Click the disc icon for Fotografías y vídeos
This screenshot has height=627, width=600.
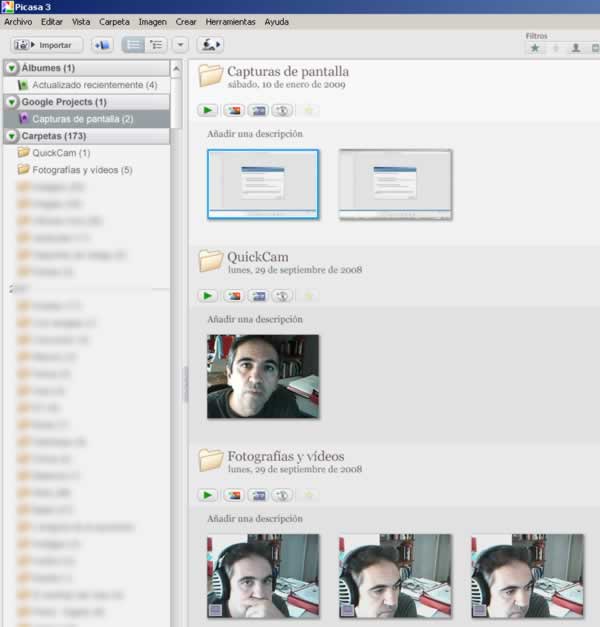(x=282, y=495)
